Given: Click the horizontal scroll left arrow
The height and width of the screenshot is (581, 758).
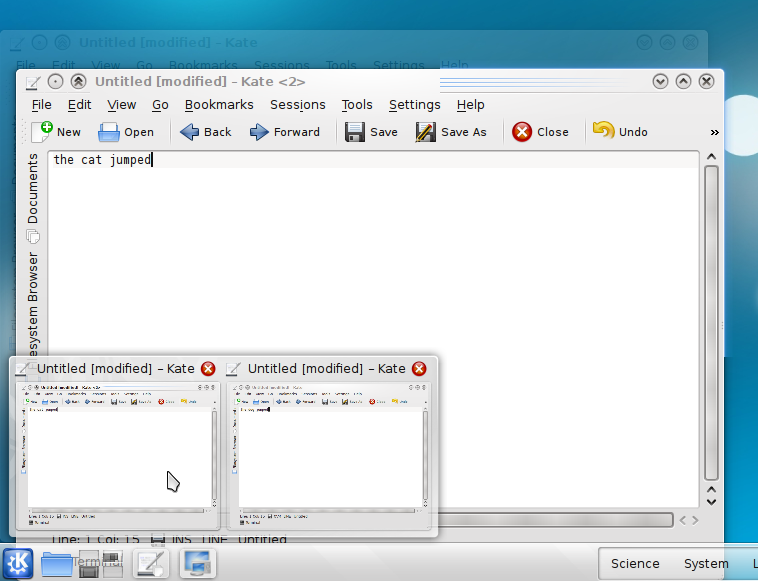Looking at the screenshot, I should click(683, 521).
